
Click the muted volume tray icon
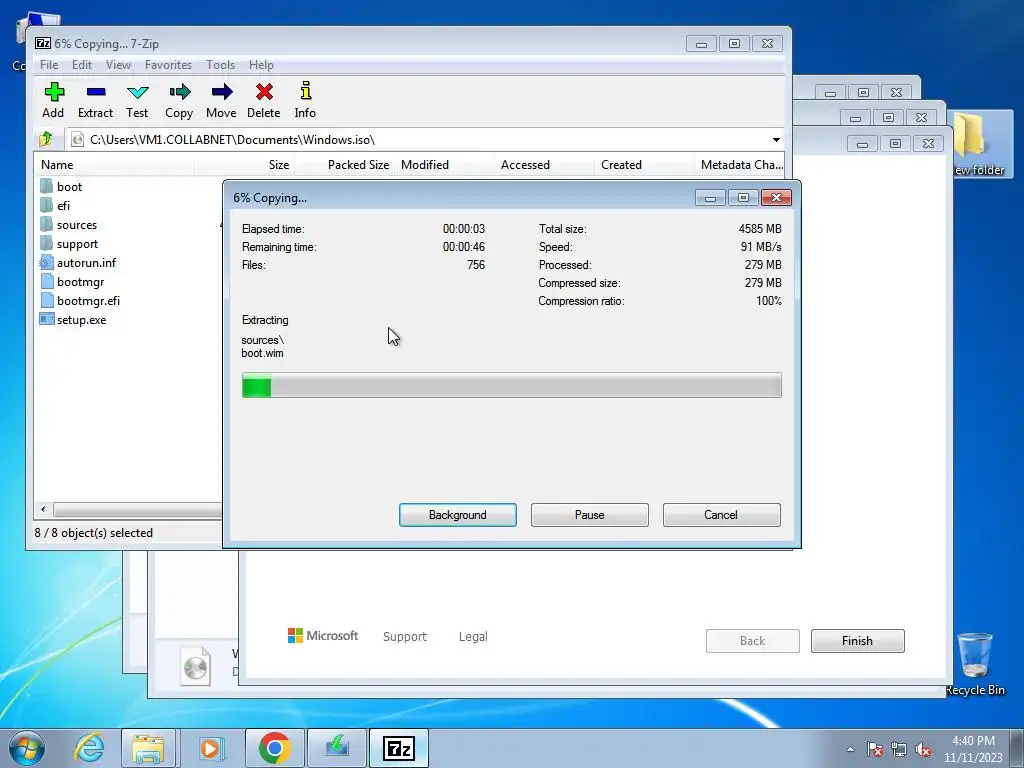coord(923,750)
